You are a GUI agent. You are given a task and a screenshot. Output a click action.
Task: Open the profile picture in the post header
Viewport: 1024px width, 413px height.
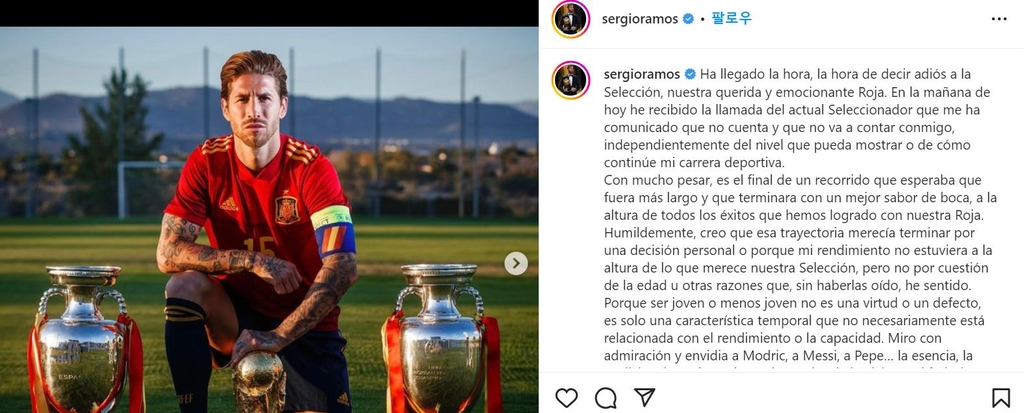[571, 19]
